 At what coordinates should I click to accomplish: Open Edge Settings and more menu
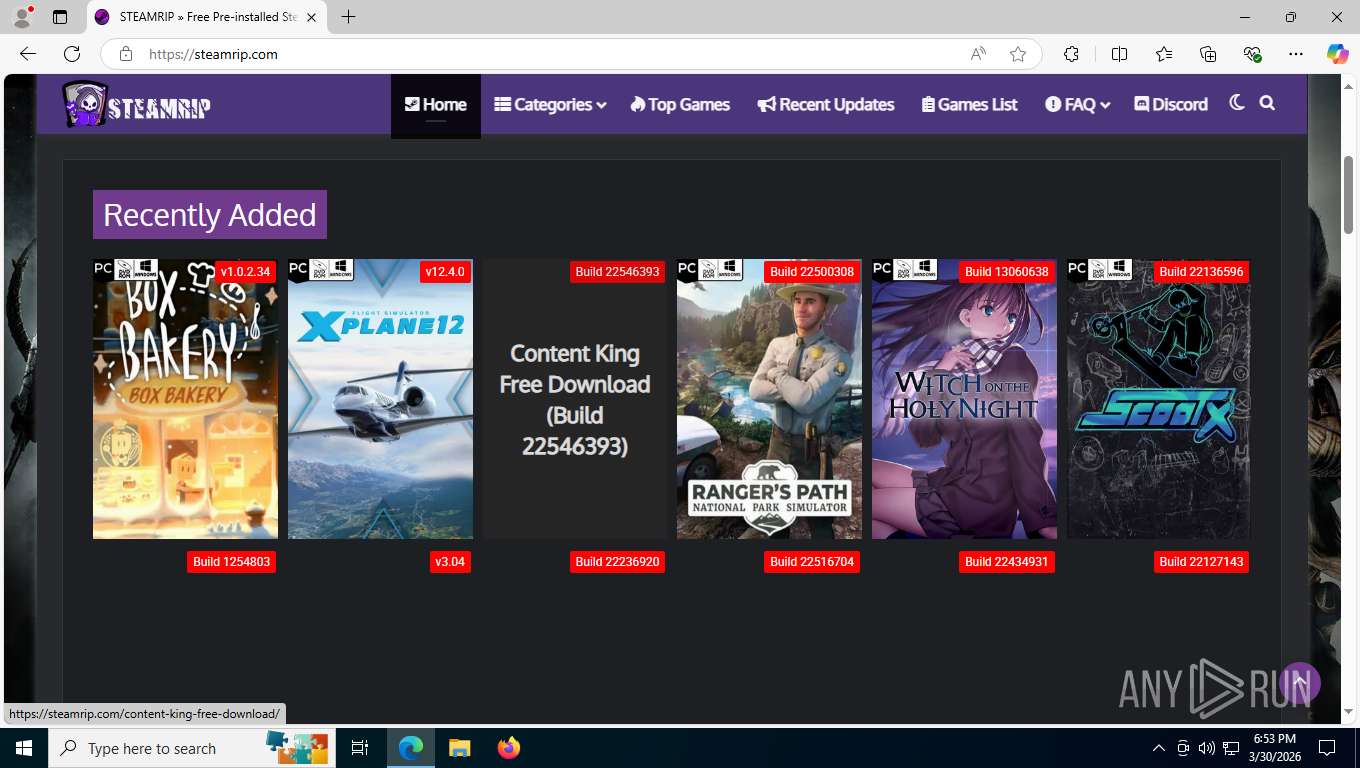click(1296, 54)
